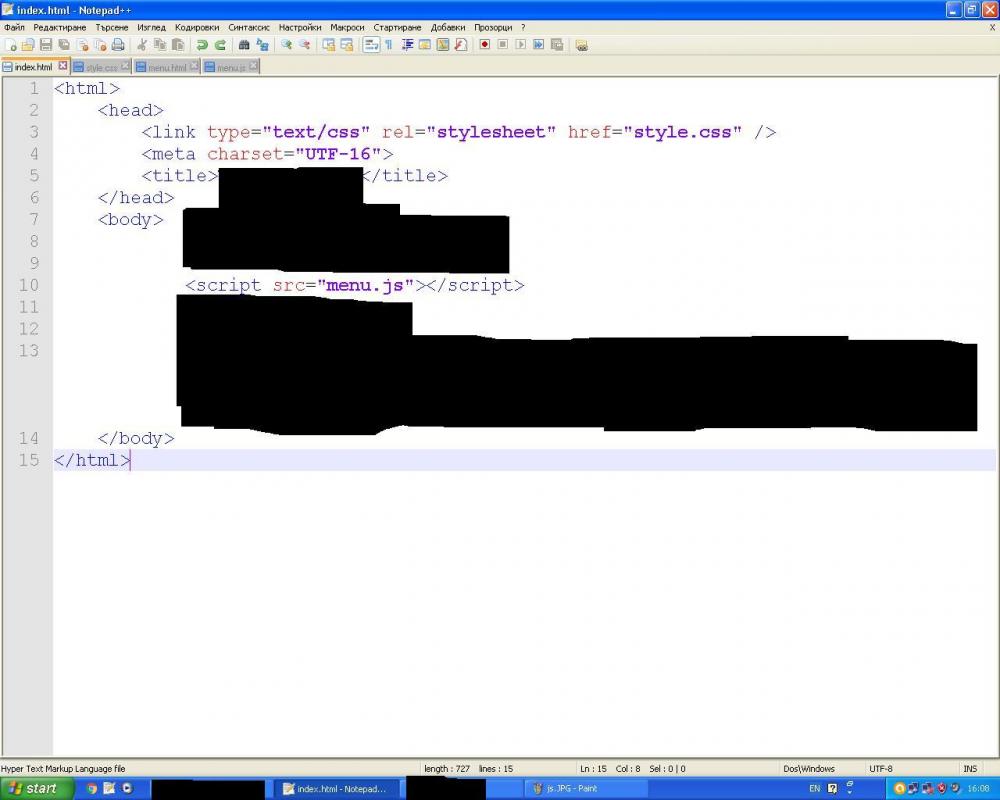The image size is (1000, 800).
Task: Switch to the menu.html tab
Action: click(x=166, y=67)
